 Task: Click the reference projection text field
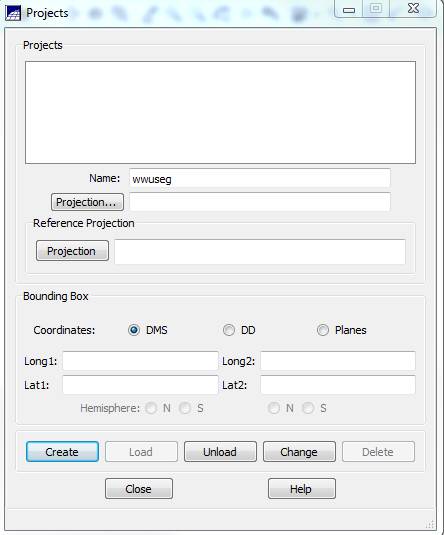tap(260, 251)
